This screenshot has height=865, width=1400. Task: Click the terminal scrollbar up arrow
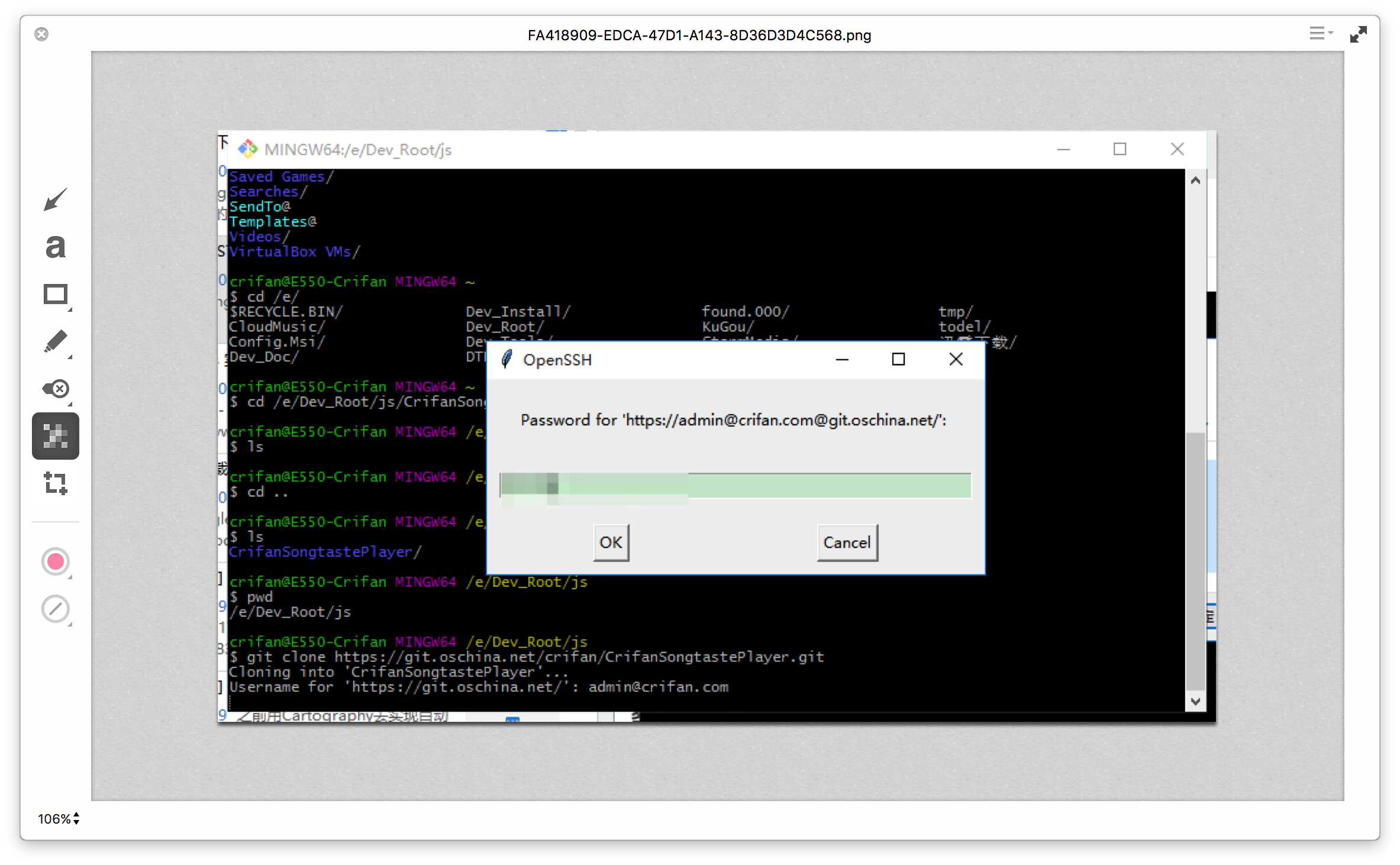click(x=1195, y=180)
